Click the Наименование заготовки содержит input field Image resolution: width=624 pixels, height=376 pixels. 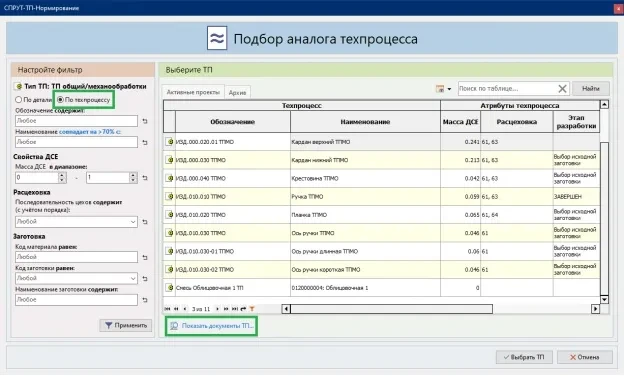(76, 300)
